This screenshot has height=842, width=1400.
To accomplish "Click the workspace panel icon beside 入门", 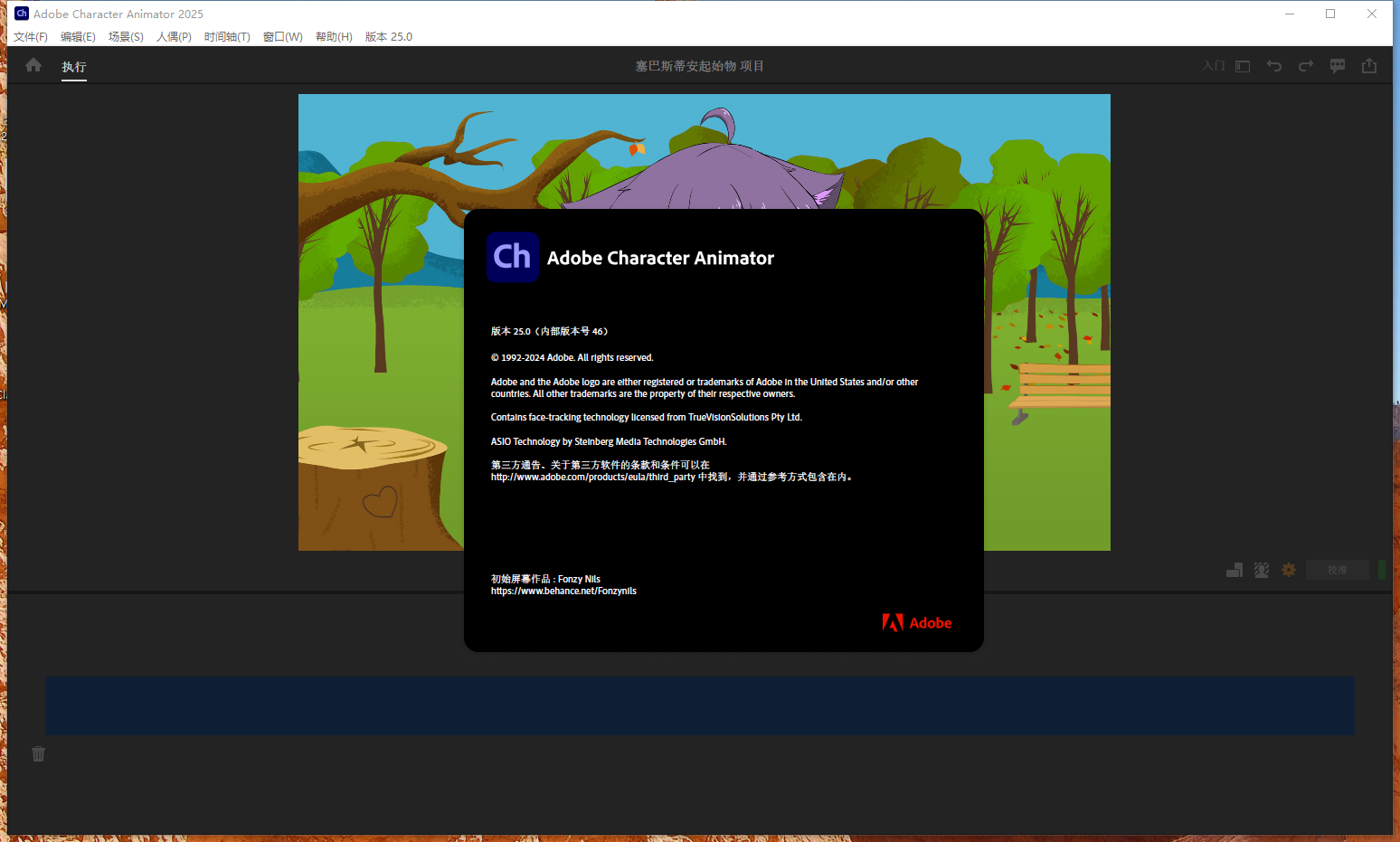I will [1243, 65].
